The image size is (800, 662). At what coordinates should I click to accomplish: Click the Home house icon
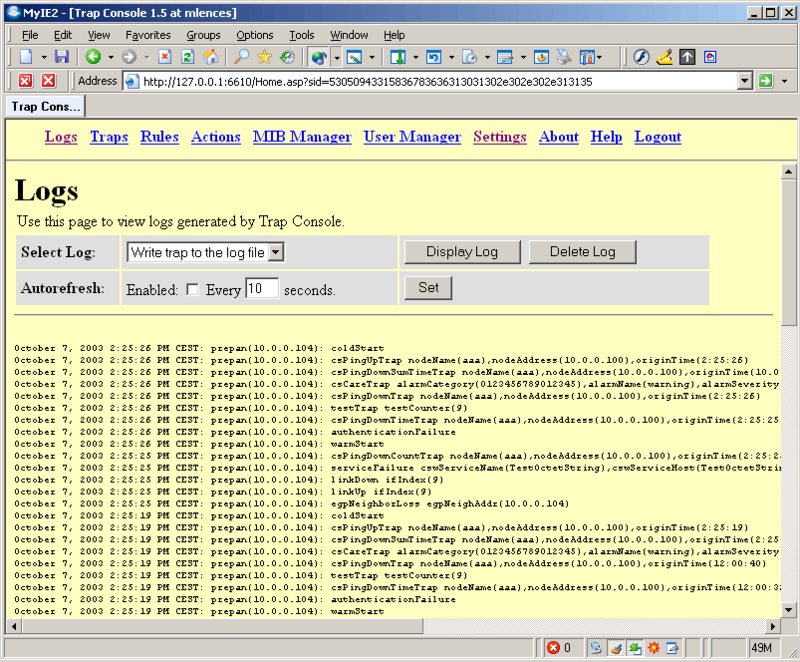click(210, 57)
